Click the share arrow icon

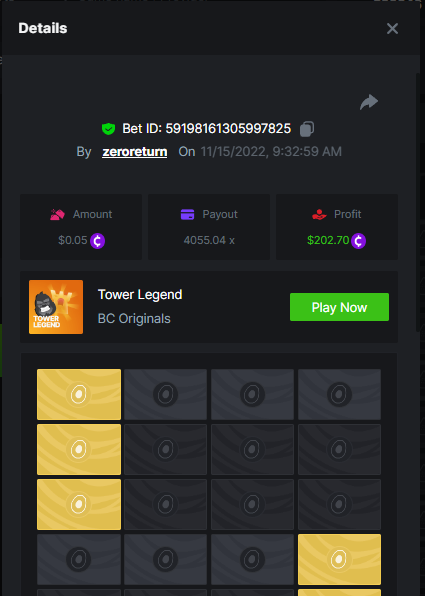coord(369,102)
